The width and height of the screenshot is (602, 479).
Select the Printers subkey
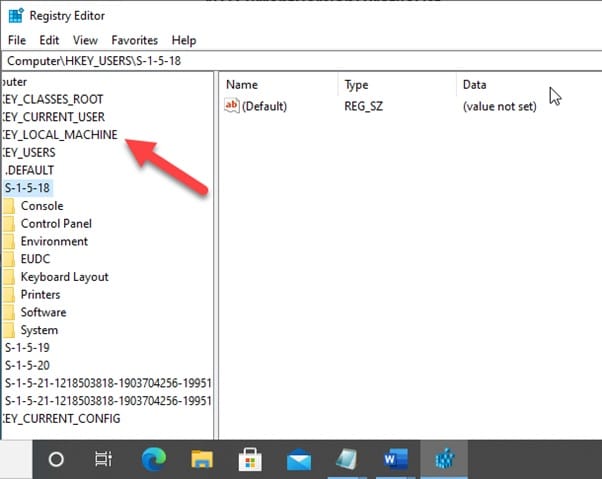40,294
